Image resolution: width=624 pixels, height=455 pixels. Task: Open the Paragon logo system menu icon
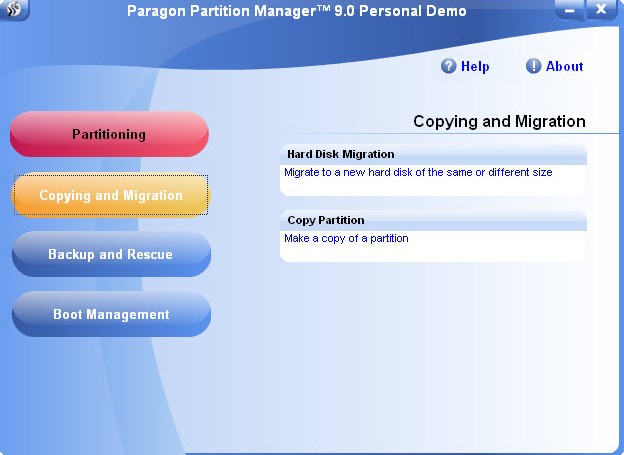[15, 11]
